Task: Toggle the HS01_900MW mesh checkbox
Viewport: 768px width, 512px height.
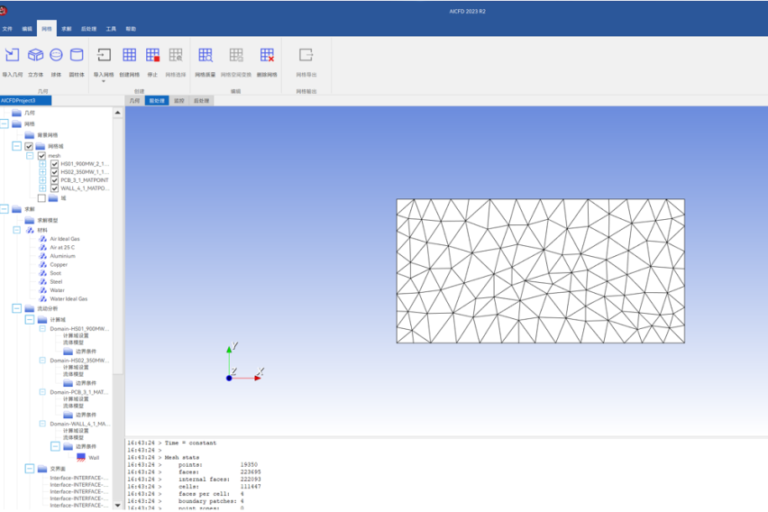Action: point(55,164)
